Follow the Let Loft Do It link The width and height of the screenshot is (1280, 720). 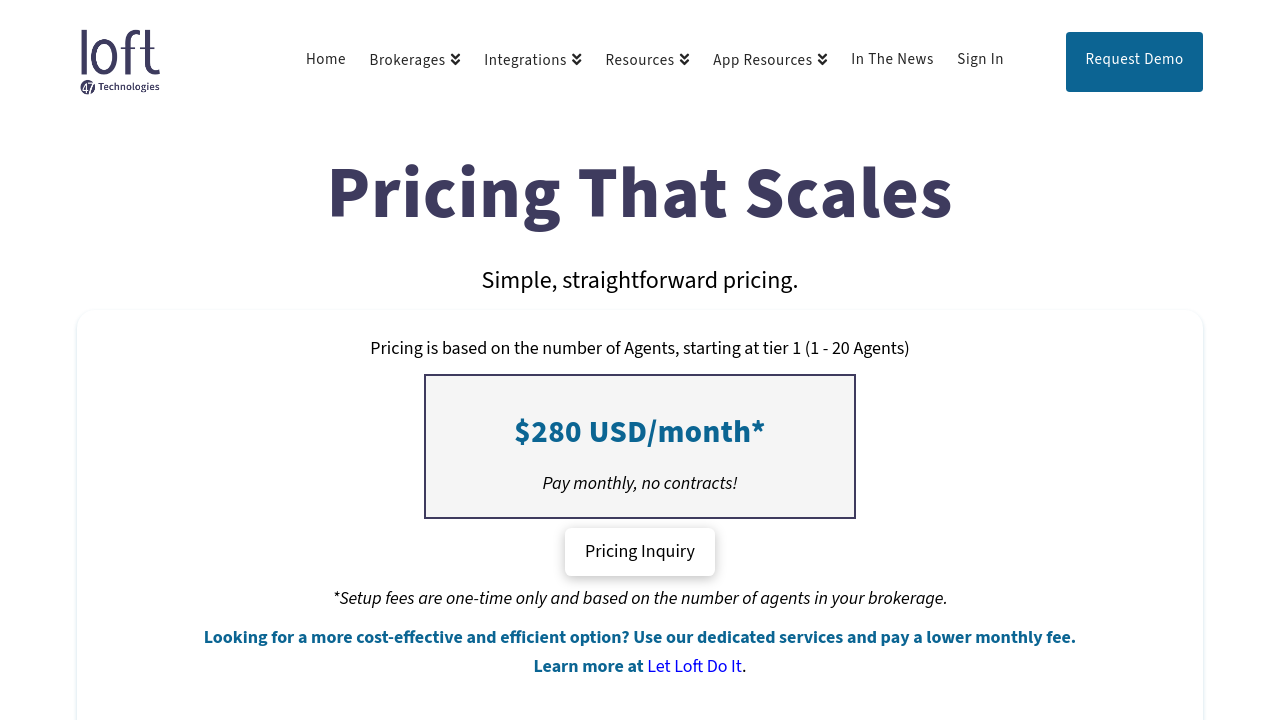pos(694,667)
